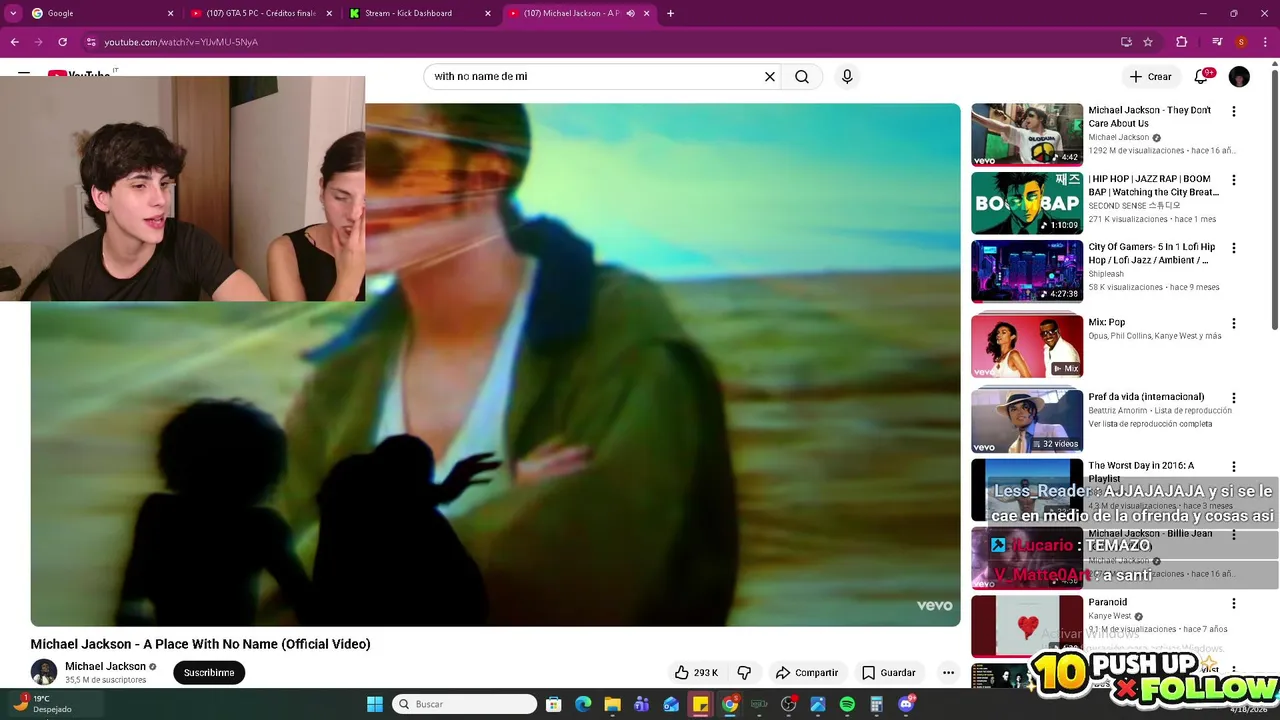Open options for Mix: Pop
The width and height of the screenshot is (1280, 720).
pyautogui.click(x=1233, y=323)
